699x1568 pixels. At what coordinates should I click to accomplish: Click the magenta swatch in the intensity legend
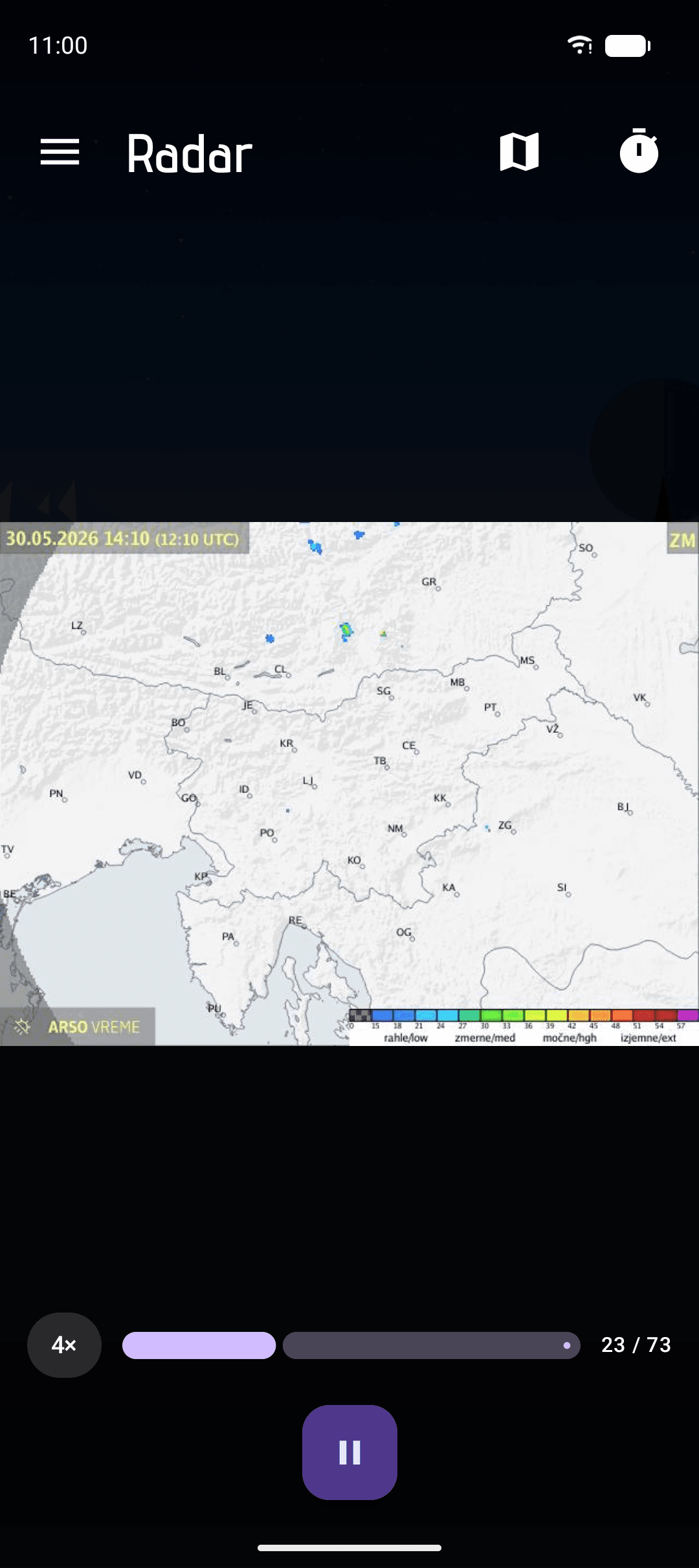pyautogui.click(x=688, y=1015)
